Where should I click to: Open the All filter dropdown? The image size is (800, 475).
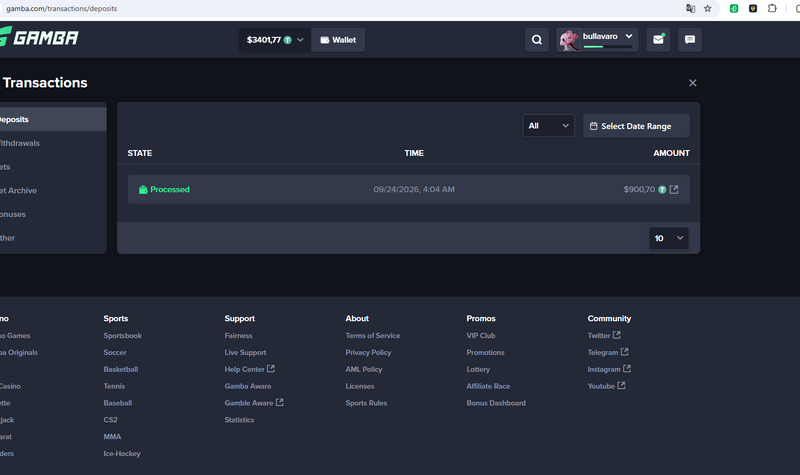(x=548, y=126)
